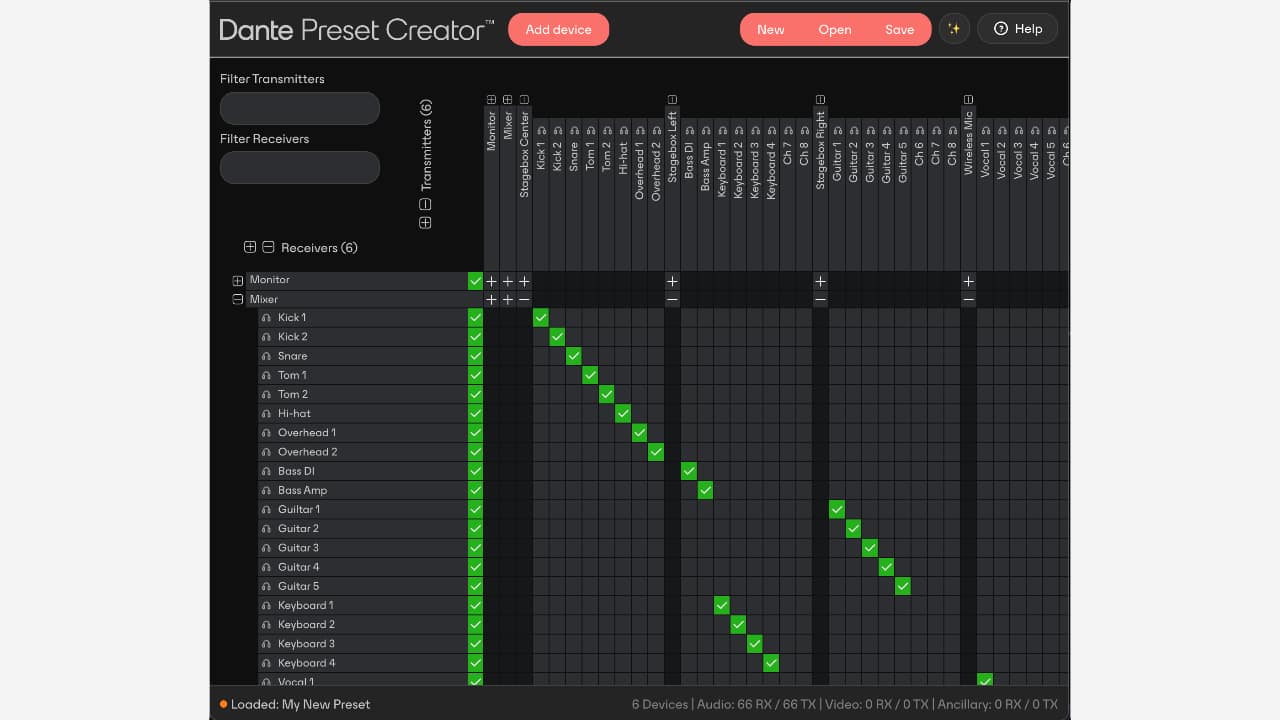This screenshot has height=720, width=1280.
Task: Click headphone icon above Hi-hat transmitter column
Action: pyautogui.click(x=623, y=131)
